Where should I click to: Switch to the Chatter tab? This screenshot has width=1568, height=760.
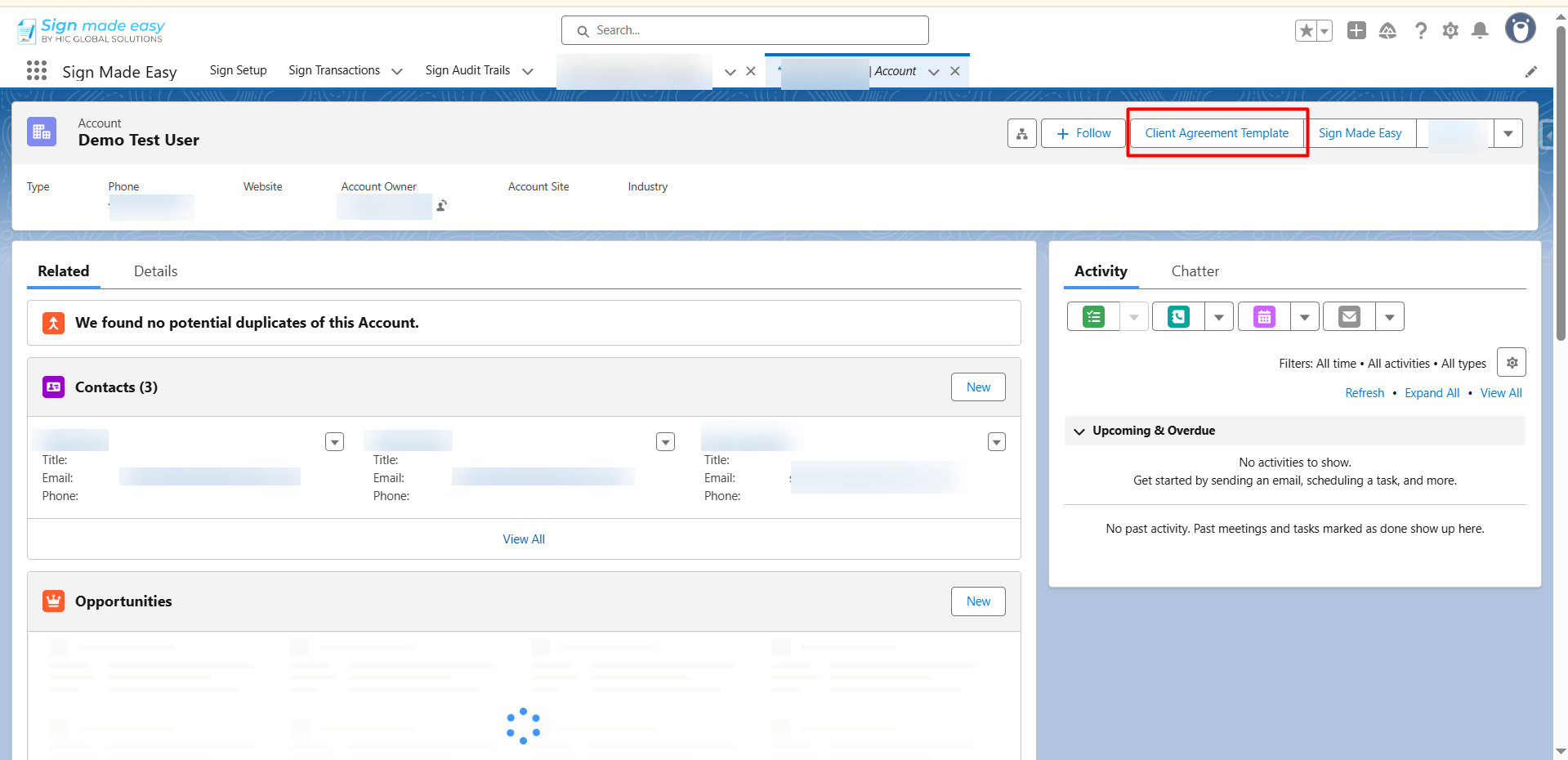coord(1195,271)
